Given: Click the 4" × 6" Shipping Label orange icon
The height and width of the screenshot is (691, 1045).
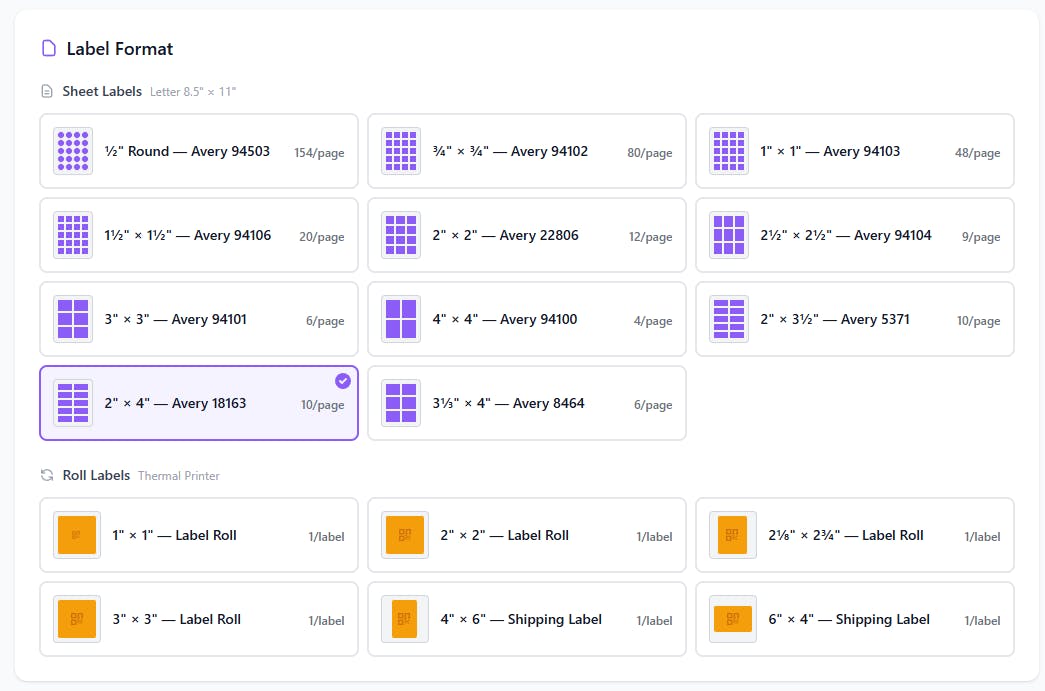Looking at the screenshot, I should click(x=405, y=619).
